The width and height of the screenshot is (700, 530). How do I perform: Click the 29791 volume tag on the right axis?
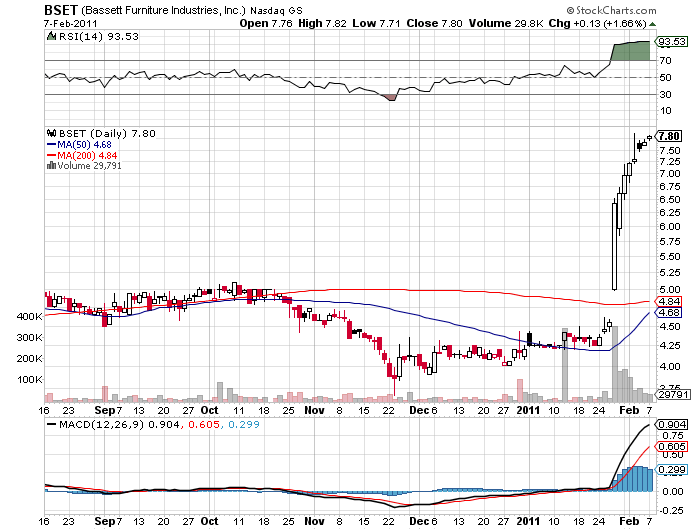pos(673,394)
